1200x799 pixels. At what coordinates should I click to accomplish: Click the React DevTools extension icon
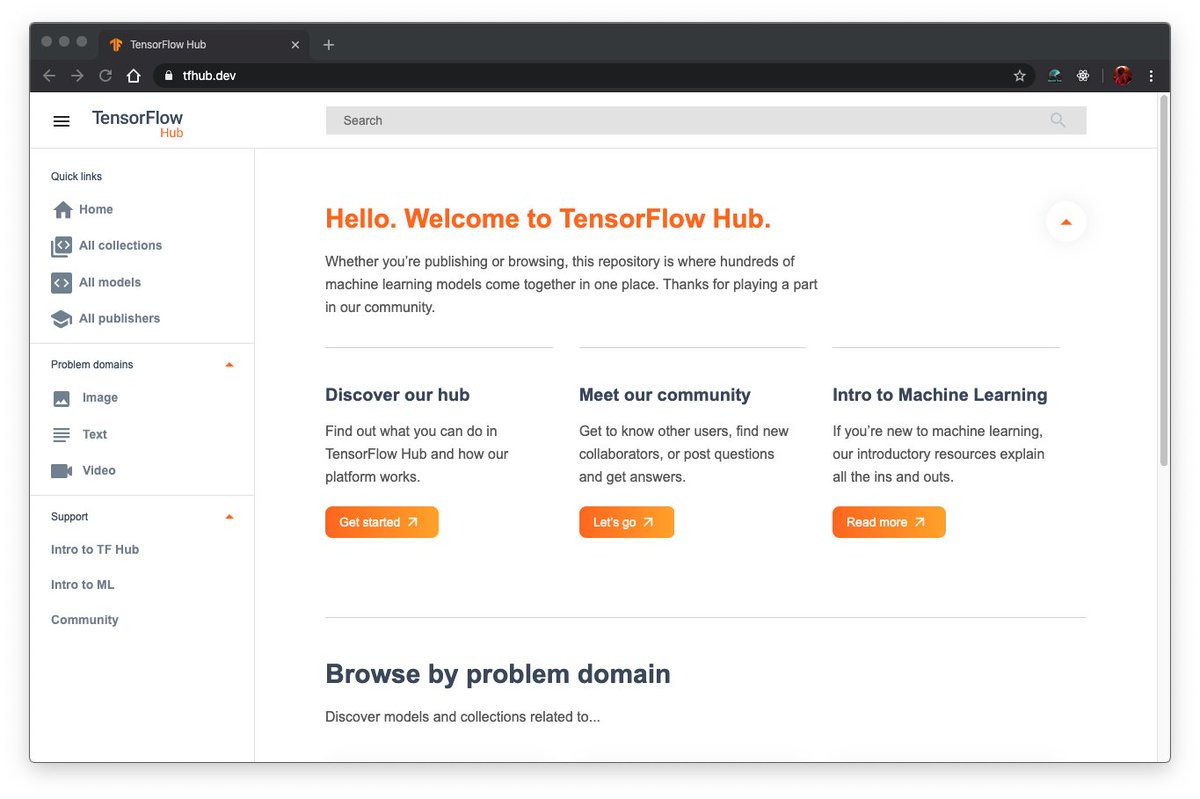pyautogui.click(x=1083, y=76)
